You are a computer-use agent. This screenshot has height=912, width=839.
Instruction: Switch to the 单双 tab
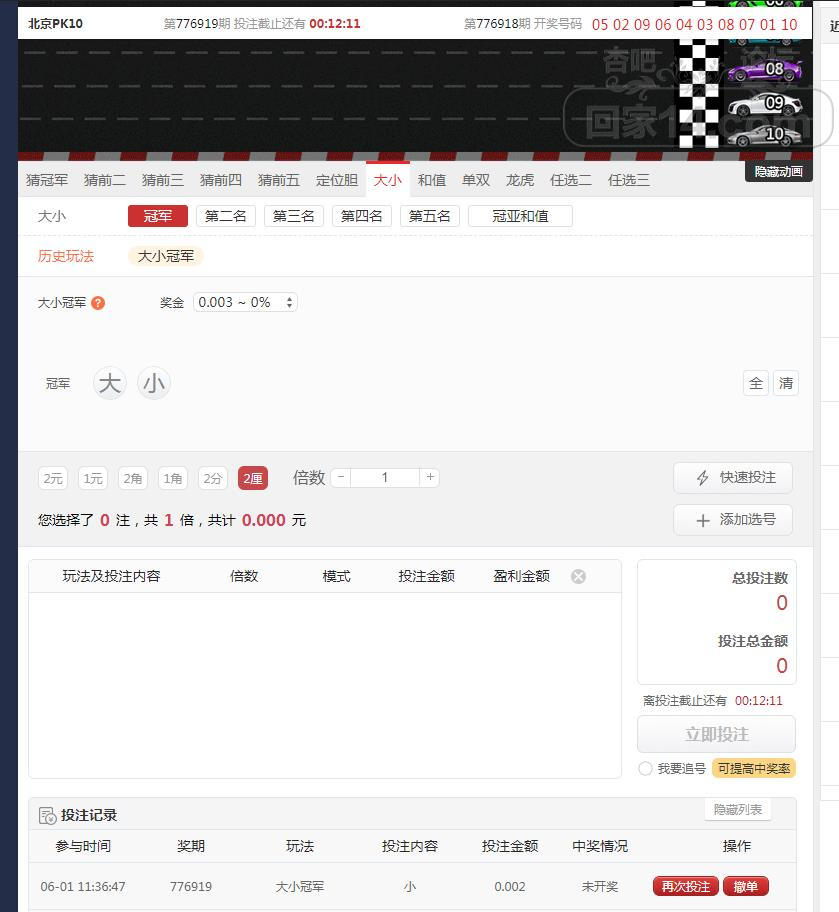tap(476, 180)
